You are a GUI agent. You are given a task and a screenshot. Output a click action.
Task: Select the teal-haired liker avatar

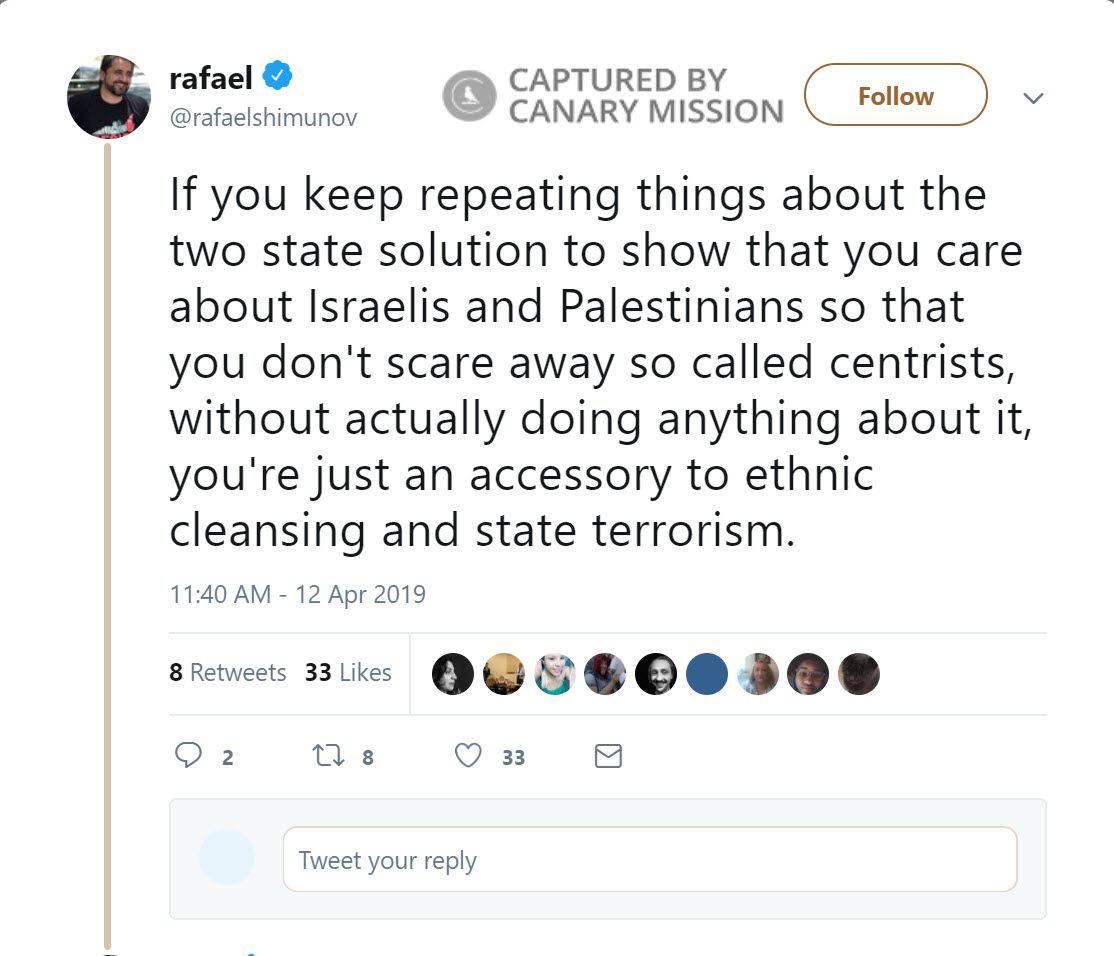[554, 674]
